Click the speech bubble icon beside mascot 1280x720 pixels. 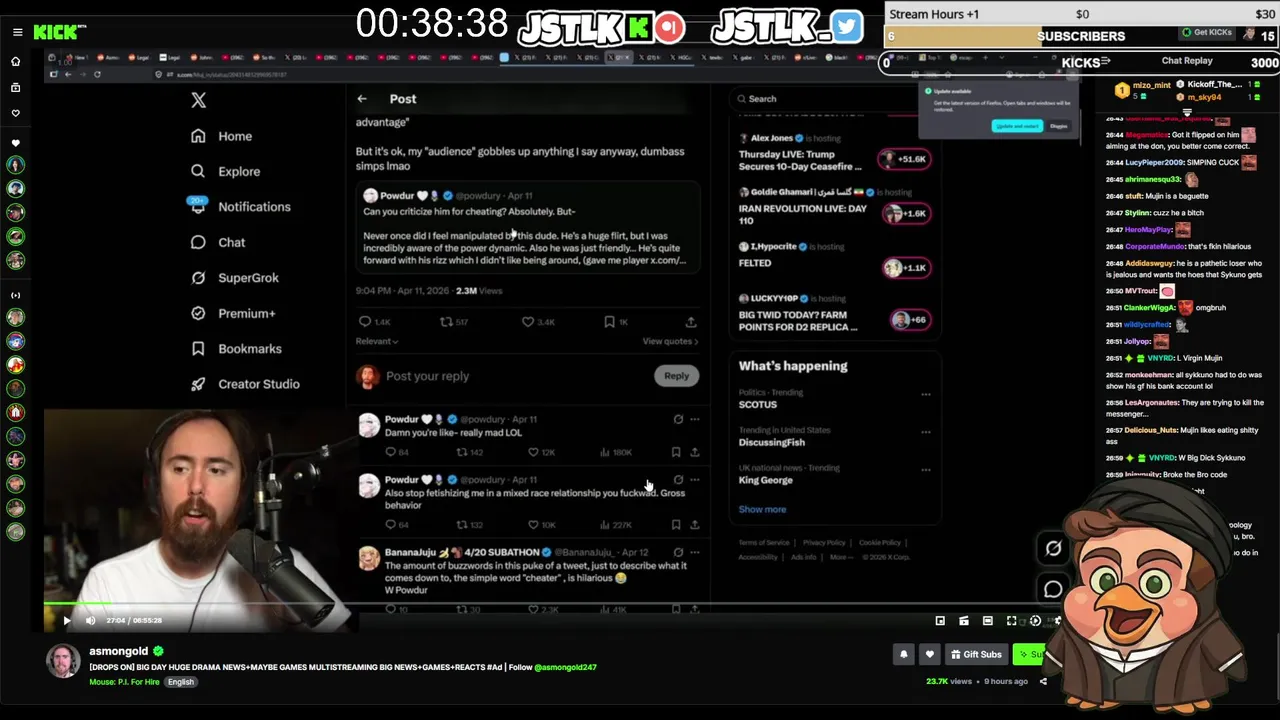pyautogui.click(x=1053, y=589)
